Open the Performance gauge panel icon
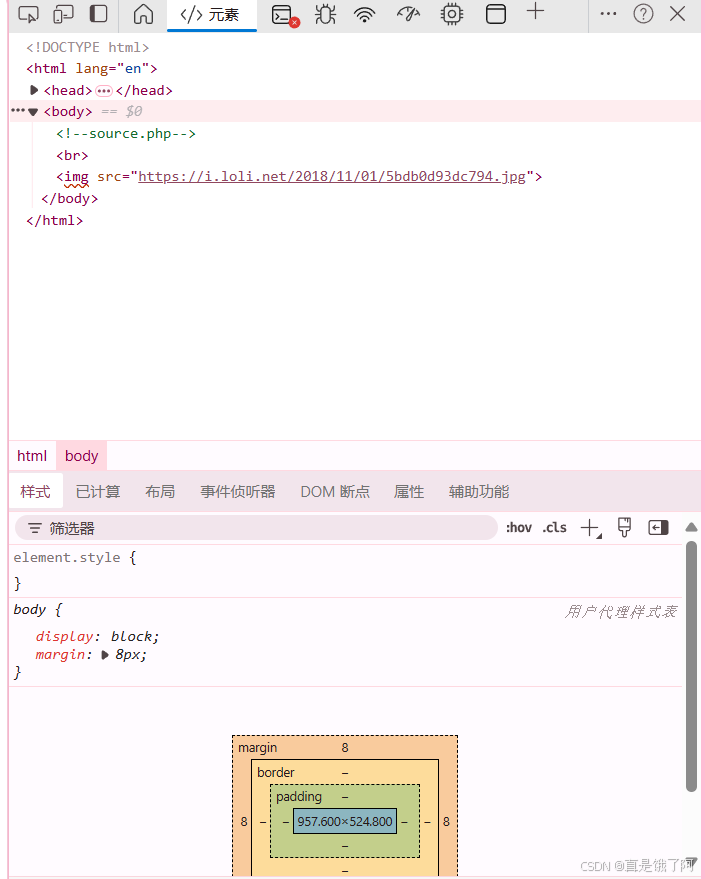This screenshot has width=705, height=879. click(x=408, y=15)
